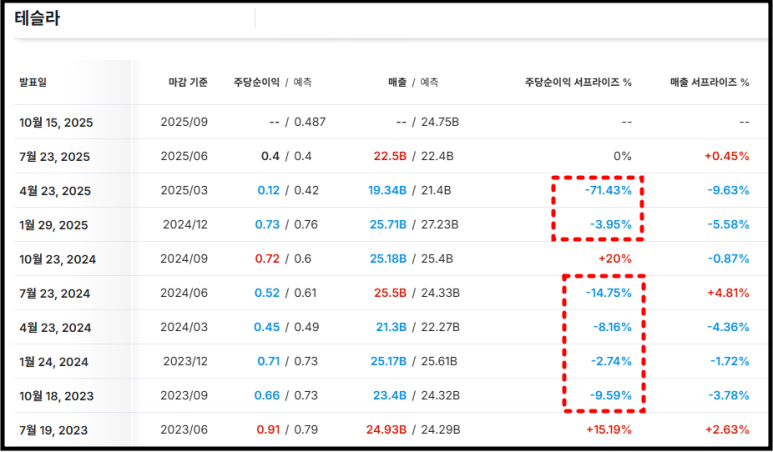Select the 마감 기준 column header
773x452 pixels.
tap(188, 82)
